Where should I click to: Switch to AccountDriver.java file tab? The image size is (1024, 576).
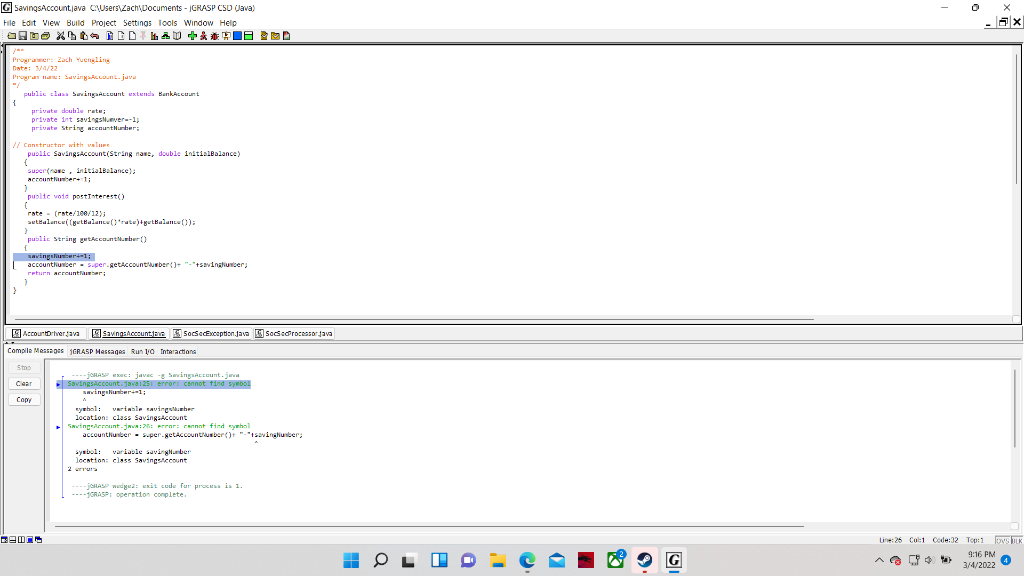point(46,334)
